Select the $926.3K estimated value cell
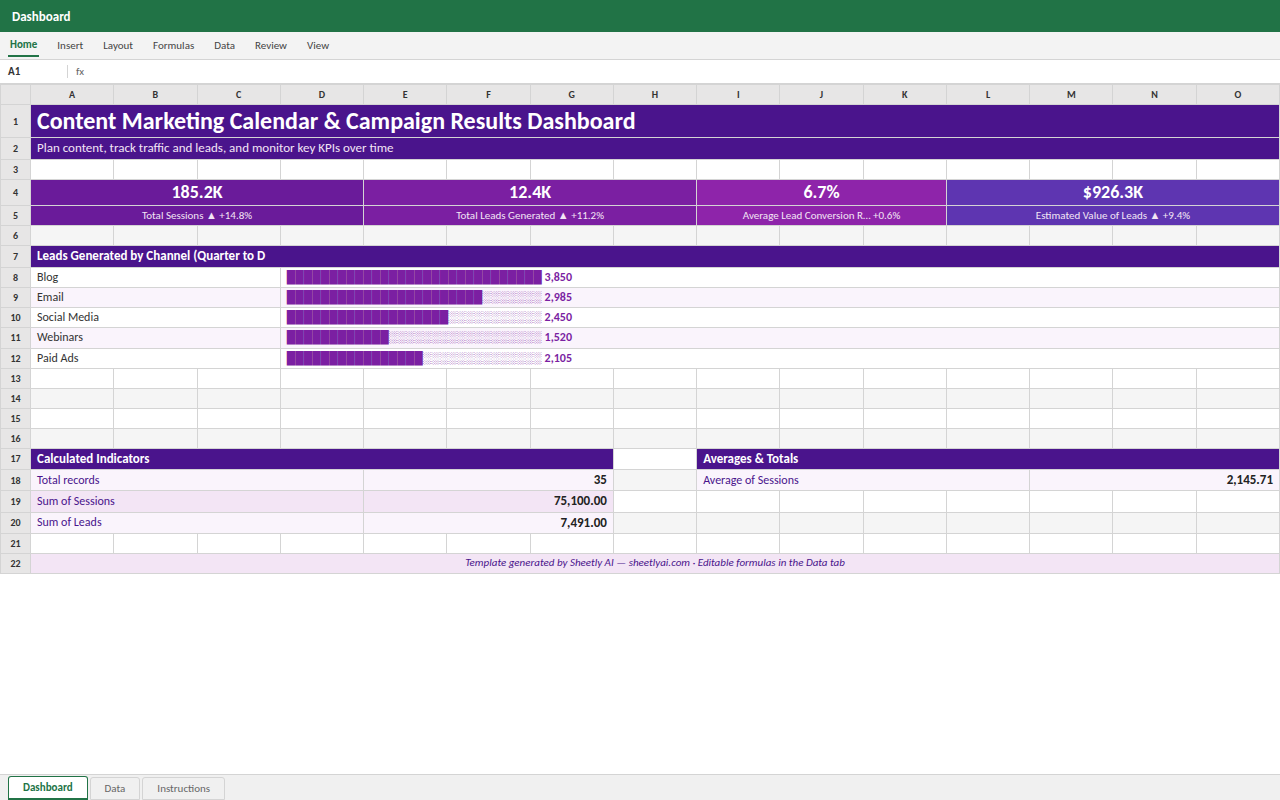This screenshot has width=1280, height=800. tap(1113, 192)
